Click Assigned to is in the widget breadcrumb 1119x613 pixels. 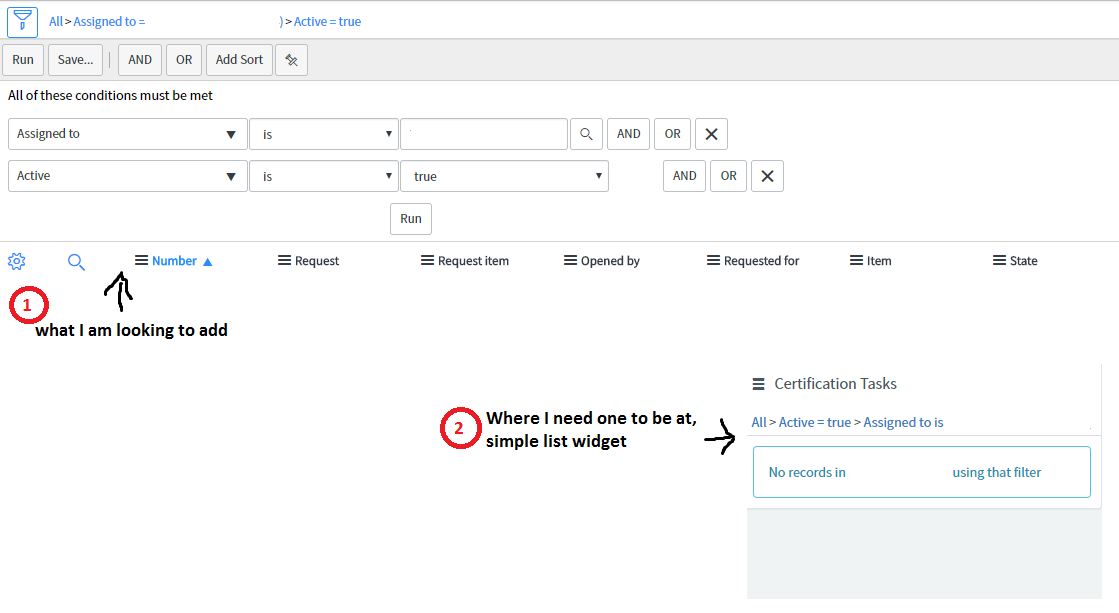click(902, 422)
